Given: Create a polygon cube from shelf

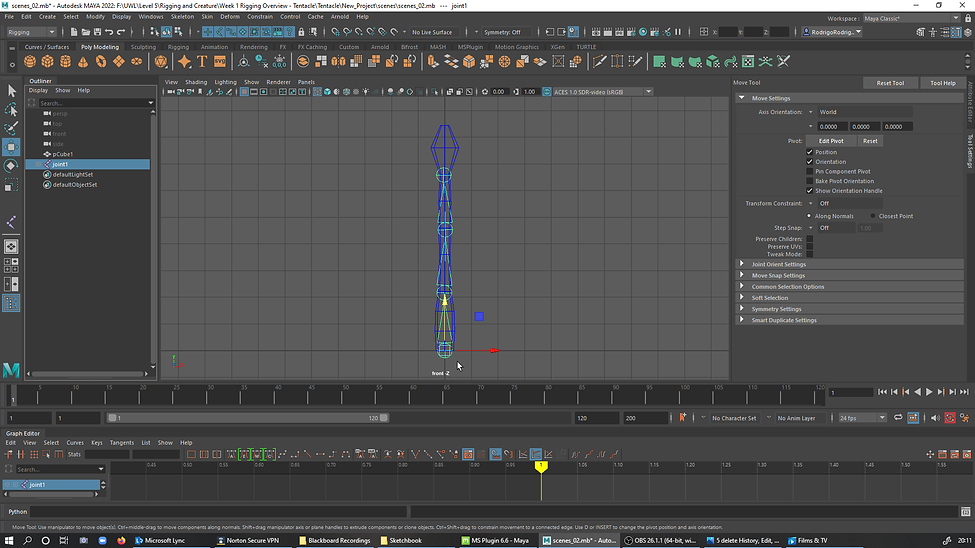Looking at the screenshot, I should click(48, 61).
